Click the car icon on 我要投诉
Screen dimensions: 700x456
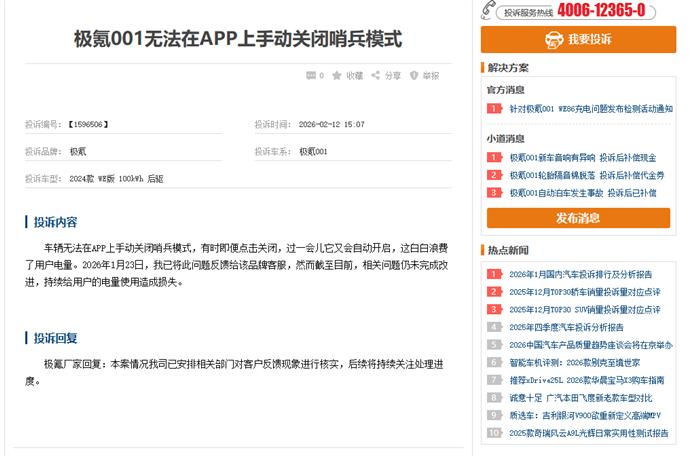tap(549, 40)
